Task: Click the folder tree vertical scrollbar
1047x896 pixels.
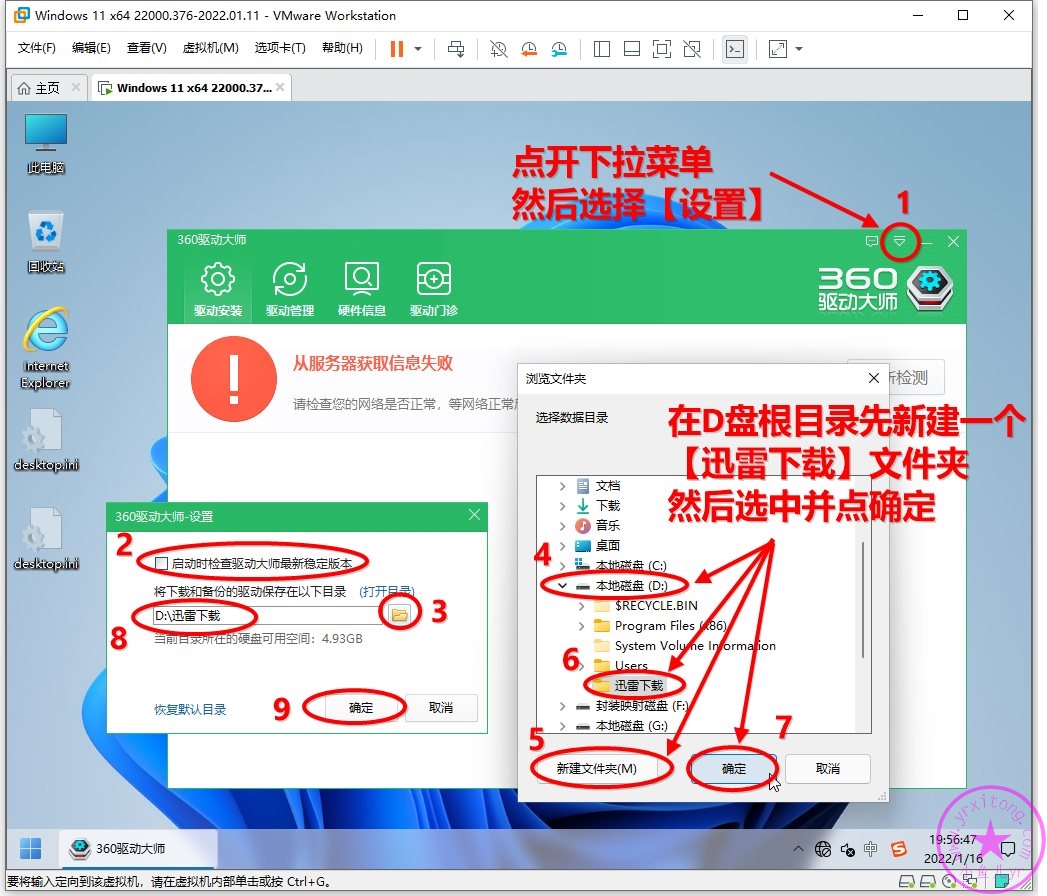Action: pos(863,600)
